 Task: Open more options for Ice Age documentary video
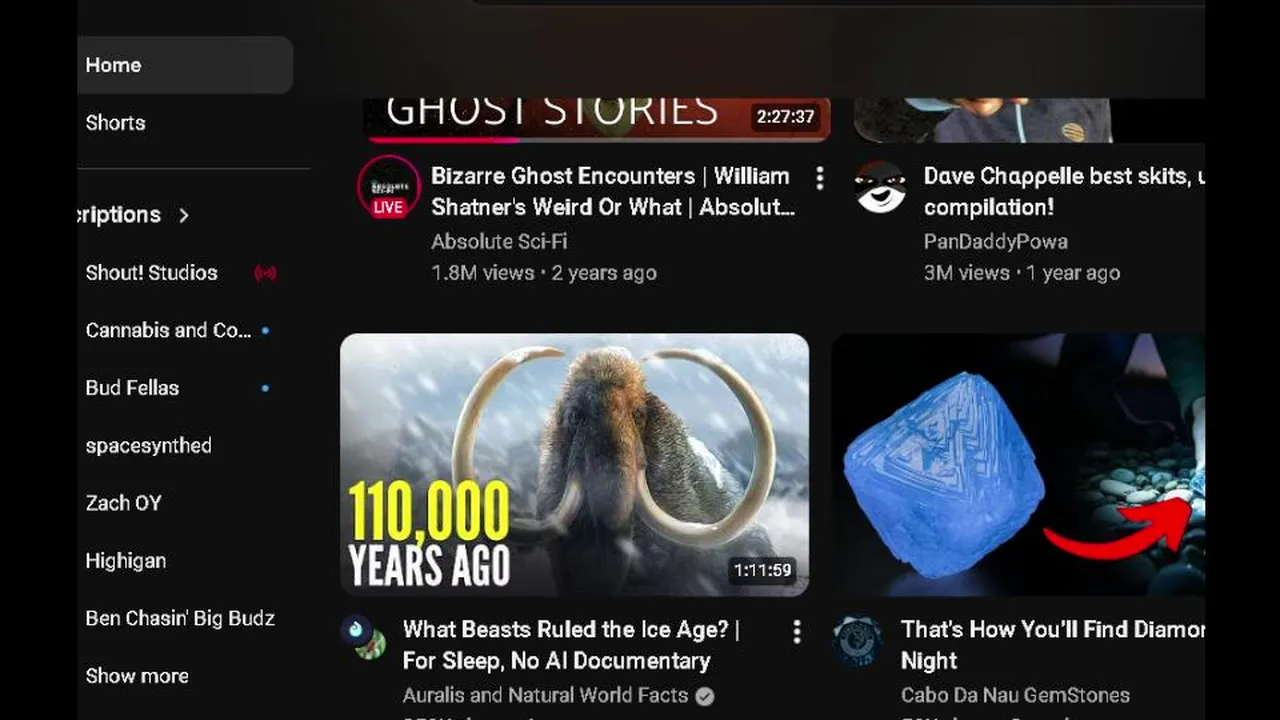(x=796, y=632)
